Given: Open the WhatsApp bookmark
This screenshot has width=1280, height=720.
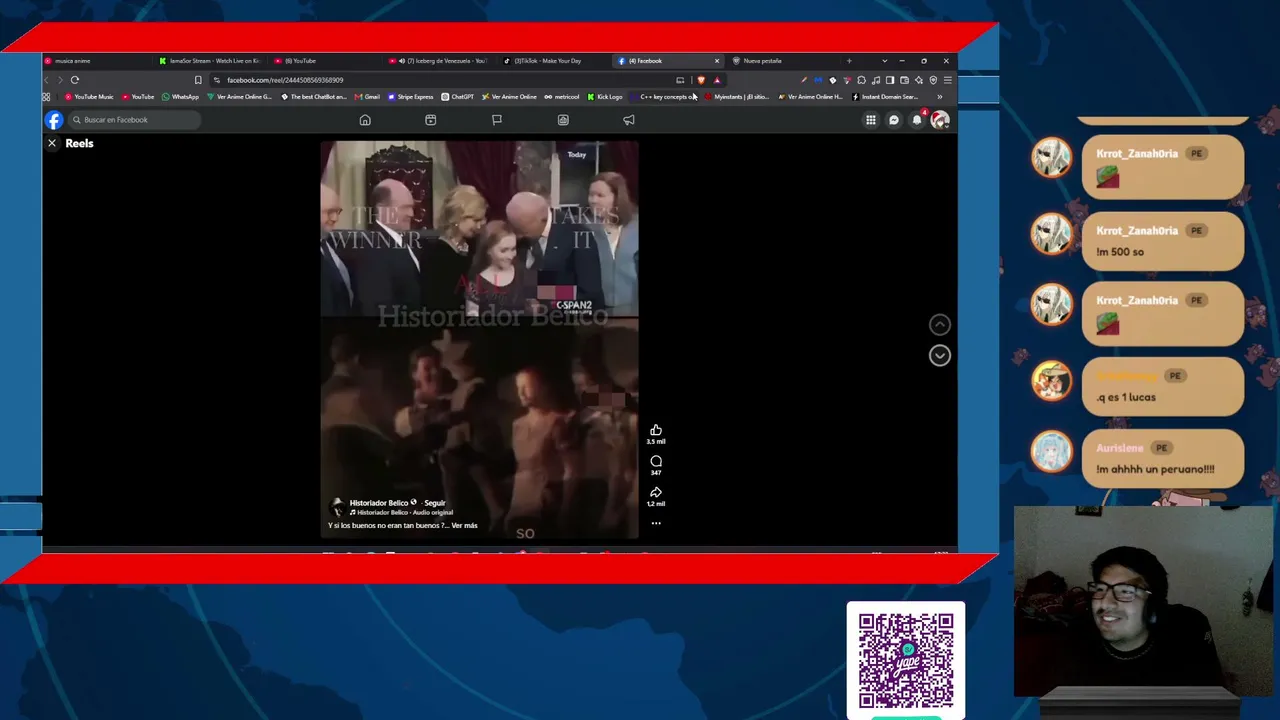Looking at the screenshot, I should (x=180, y=97).
